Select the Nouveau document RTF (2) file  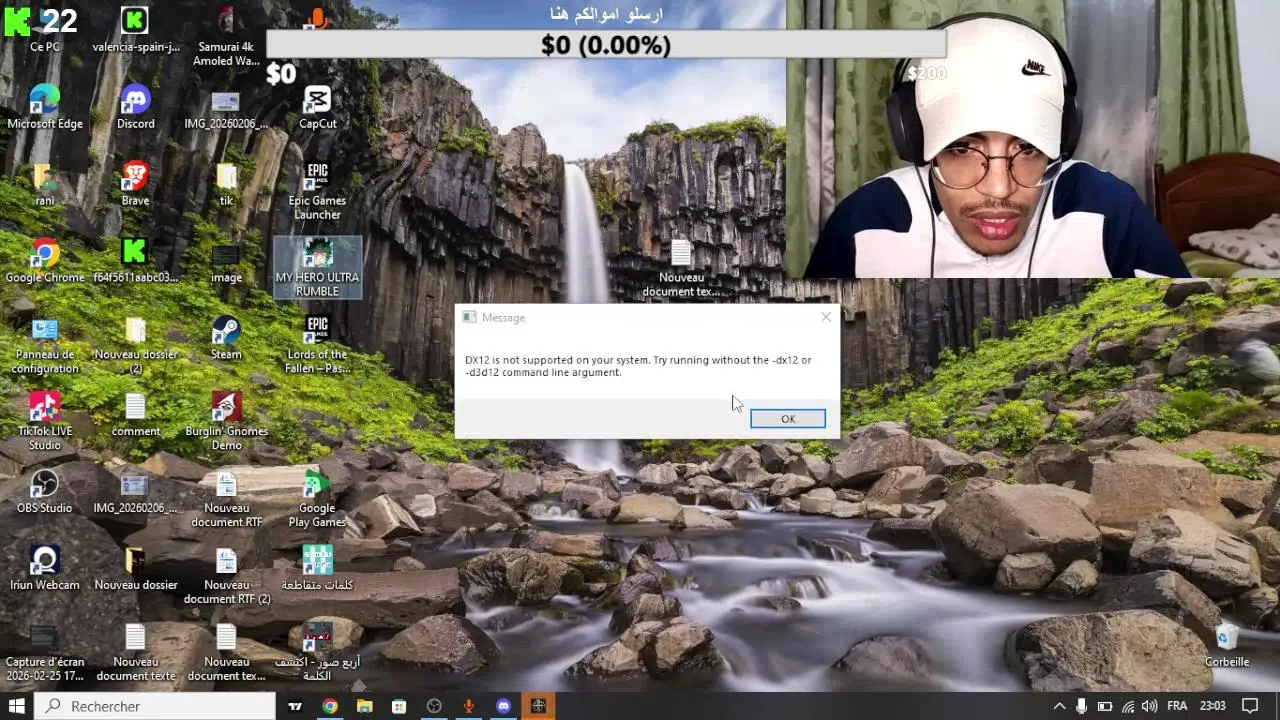(226, 576)
